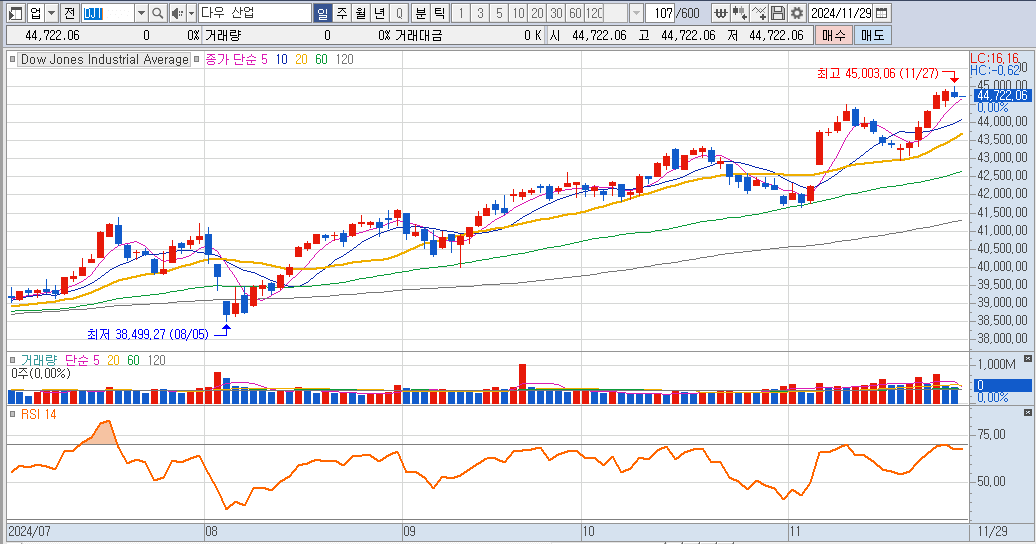Open the 업 market type selector
Viewport: 1036px width, 544px height.
35,13
